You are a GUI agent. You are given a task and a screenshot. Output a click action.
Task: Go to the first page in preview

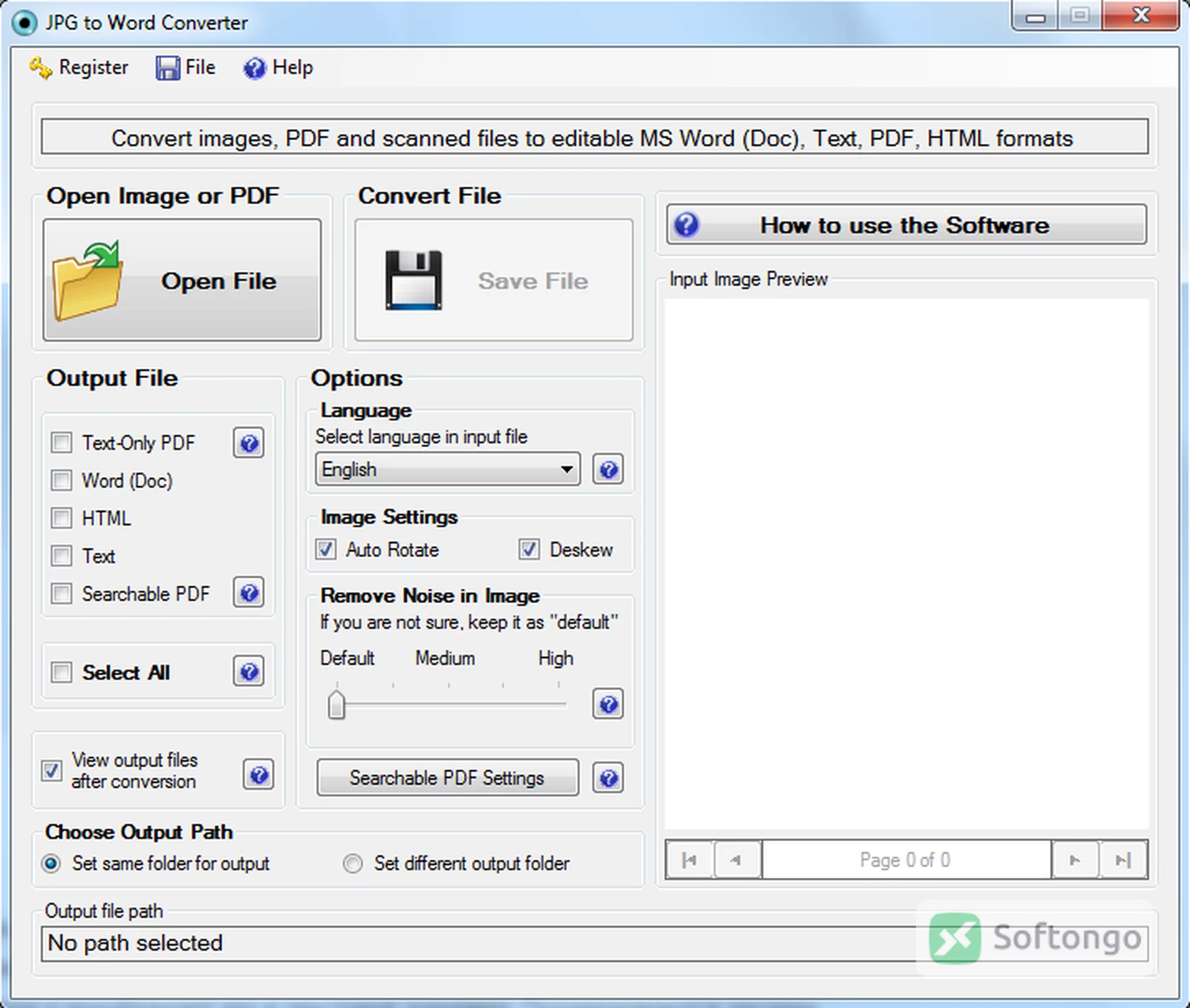click(690, 860)
